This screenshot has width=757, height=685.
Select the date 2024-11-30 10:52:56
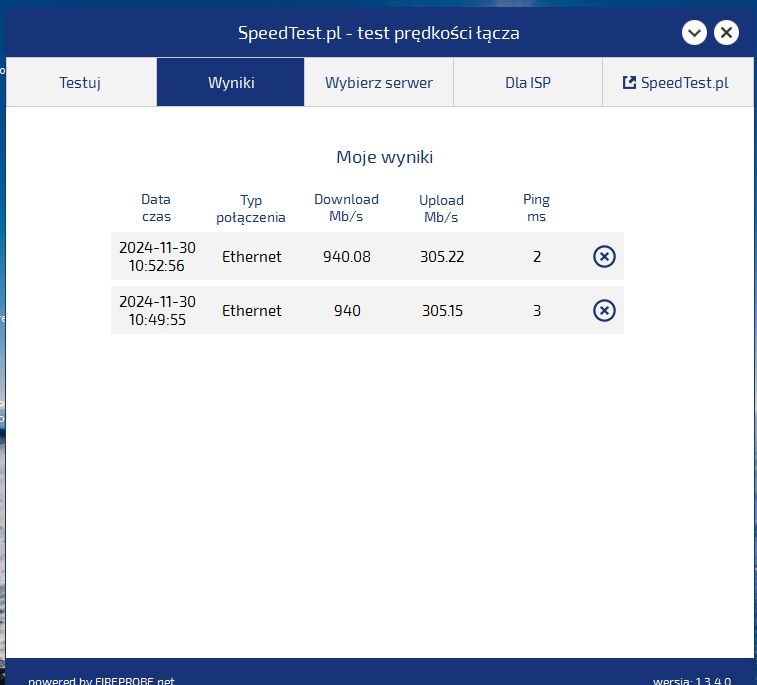[x=157, y=256]
